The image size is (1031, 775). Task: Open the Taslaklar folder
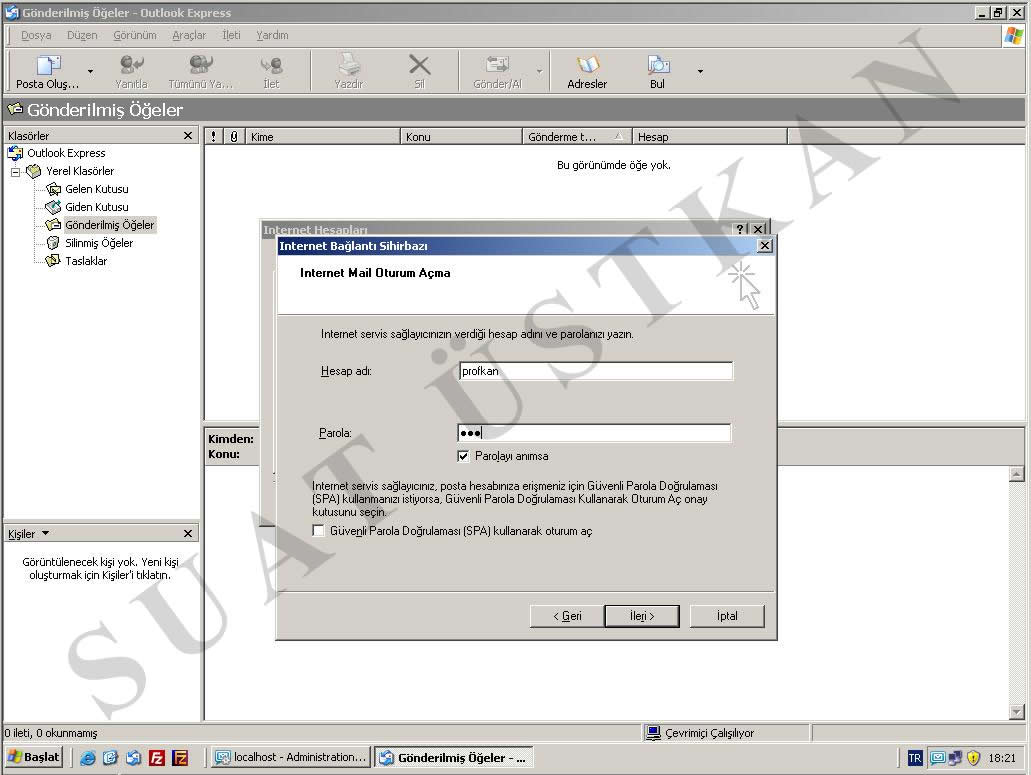pyautogui.click(x=85, y=261)
